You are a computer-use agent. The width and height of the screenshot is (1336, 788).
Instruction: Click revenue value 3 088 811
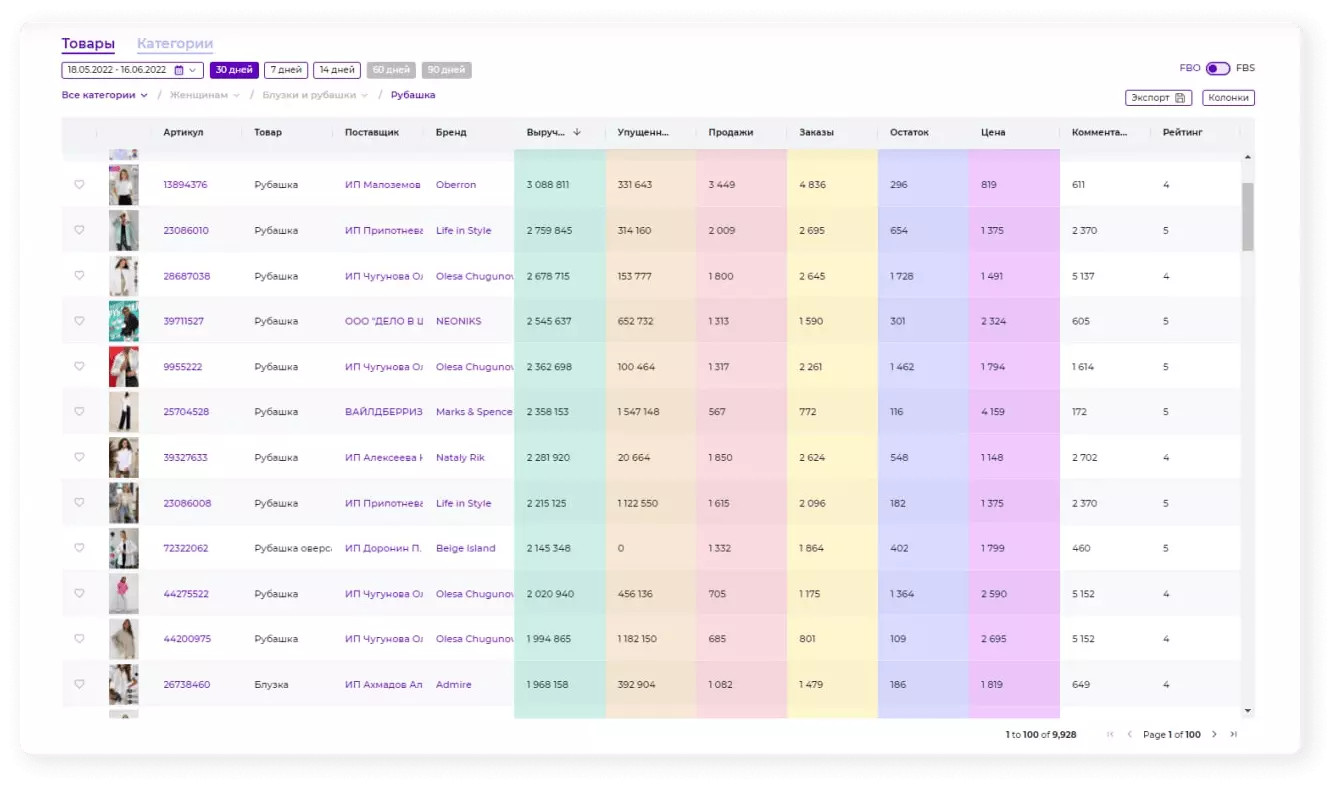(548, 185)
